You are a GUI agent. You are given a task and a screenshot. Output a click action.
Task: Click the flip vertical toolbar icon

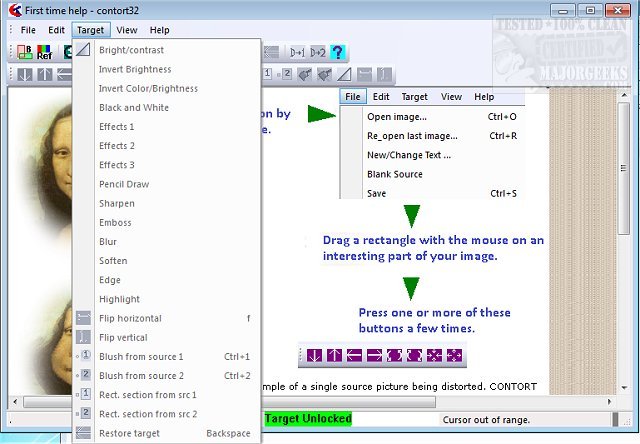coord(384,74)
